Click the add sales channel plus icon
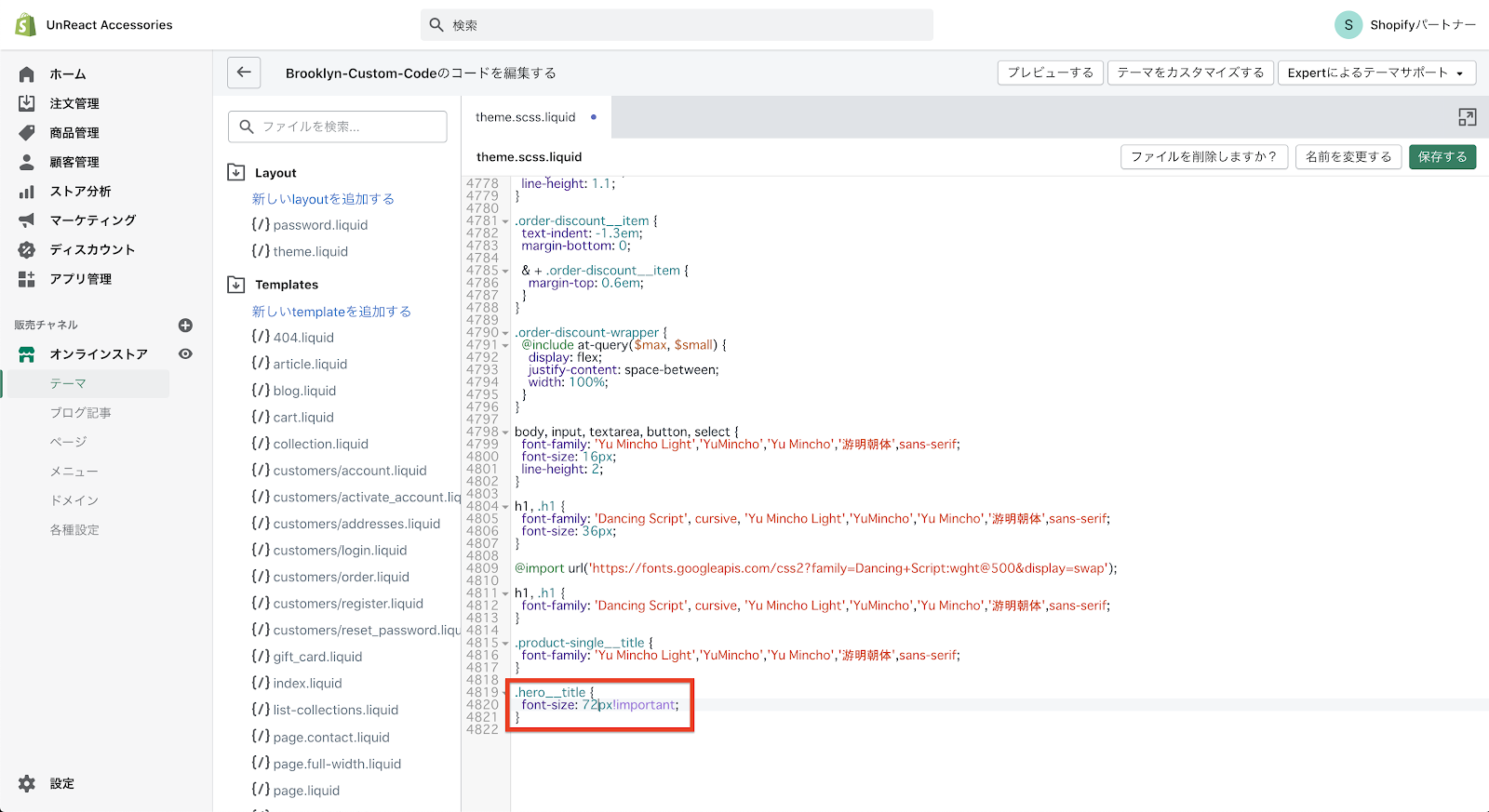 [185, 326]
